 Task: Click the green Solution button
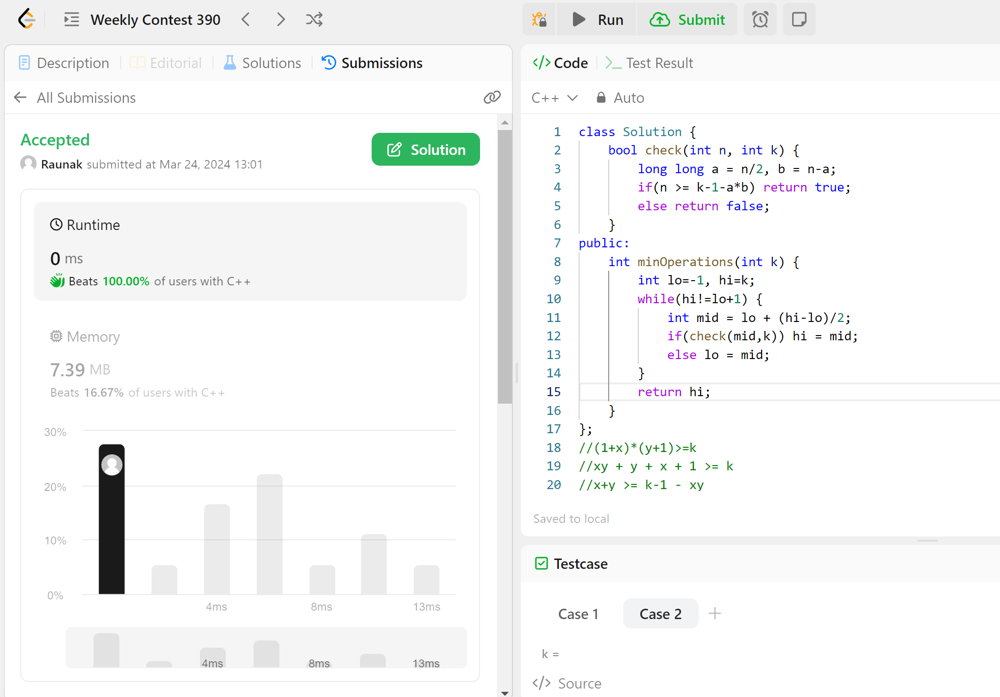[x=426, y=149]
